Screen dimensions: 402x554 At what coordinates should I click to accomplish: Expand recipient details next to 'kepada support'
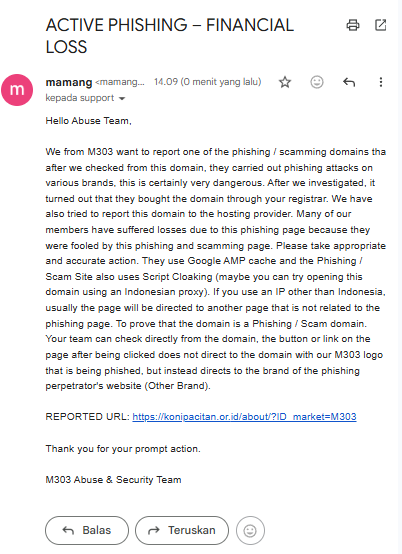click(122, 99)
